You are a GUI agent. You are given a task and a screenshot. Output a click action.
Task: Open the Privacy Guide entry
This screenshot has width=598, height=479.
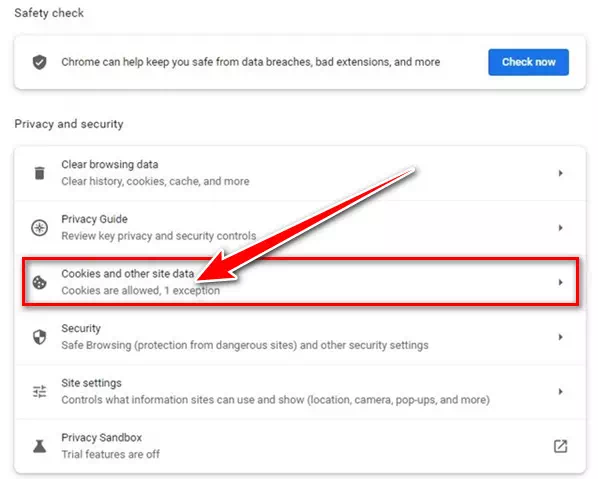click(x=300, y=228)
